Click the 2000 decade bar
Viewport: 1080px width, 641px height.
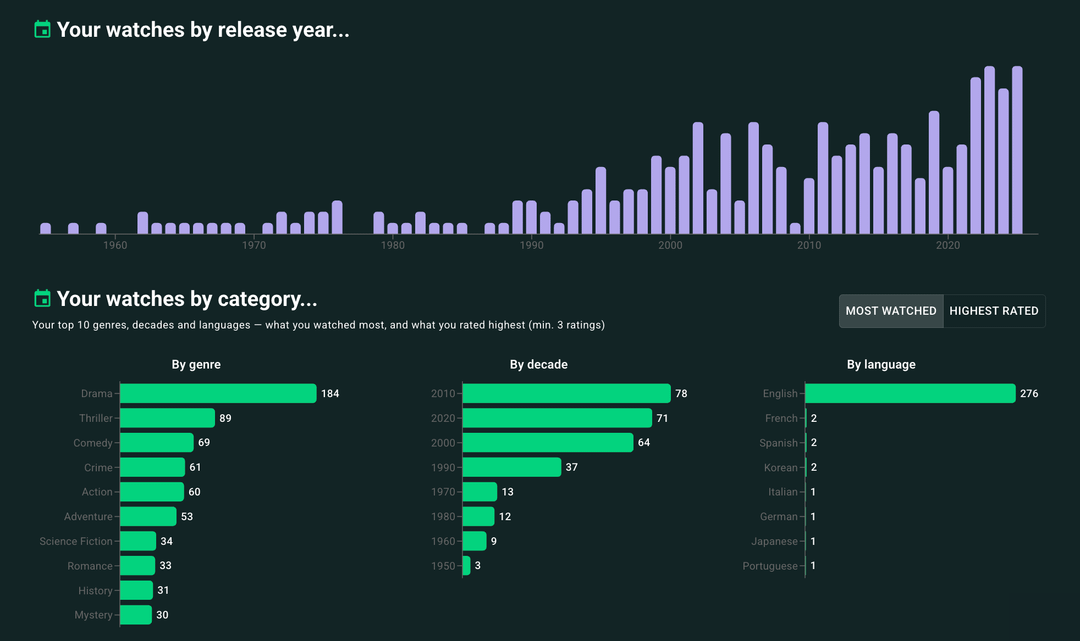(x=548, y=443)
